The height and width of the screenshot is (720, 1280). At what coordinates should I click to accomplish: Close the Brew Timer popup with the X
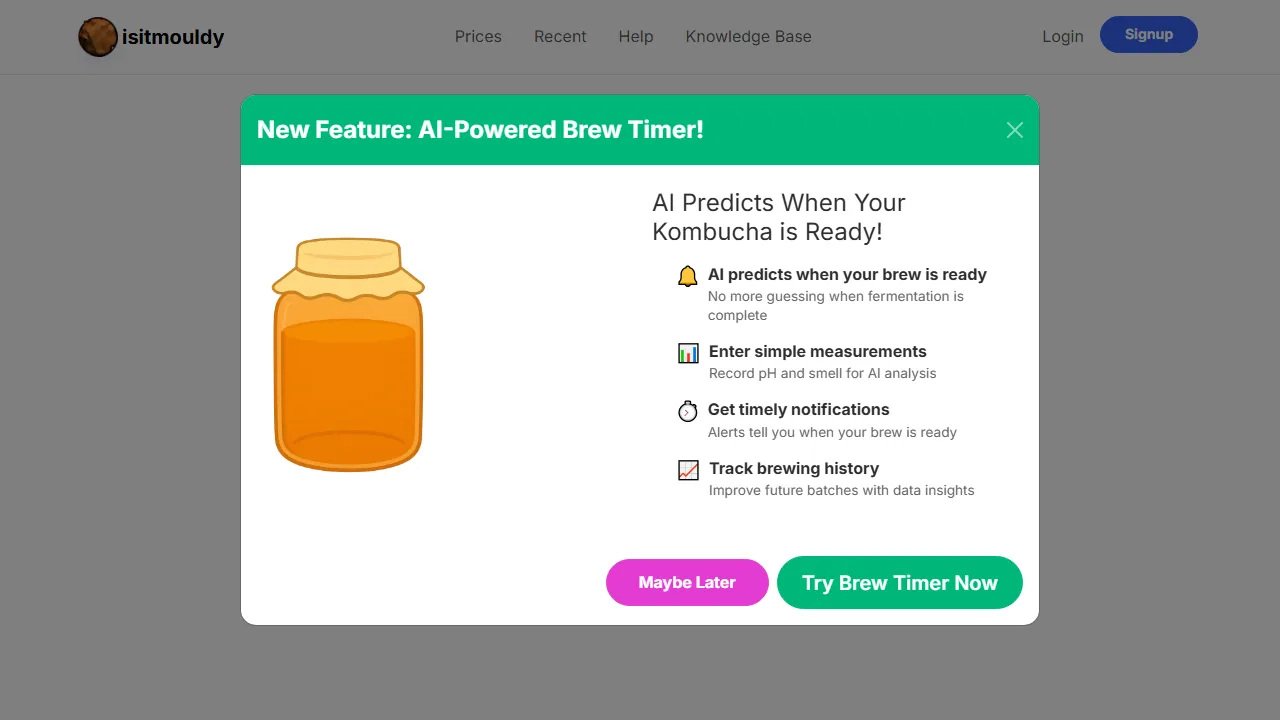(x=1014, y=130)
